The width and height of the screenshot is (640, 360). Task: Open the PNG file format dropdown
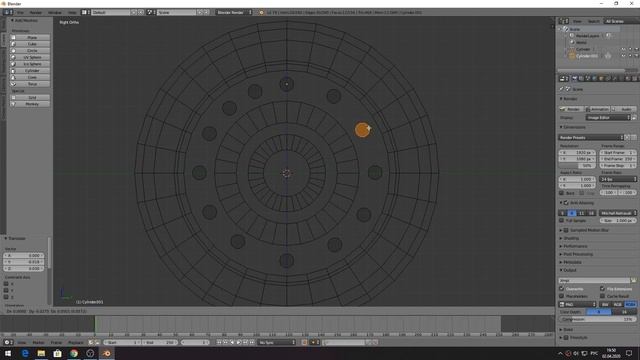point(578,304)
